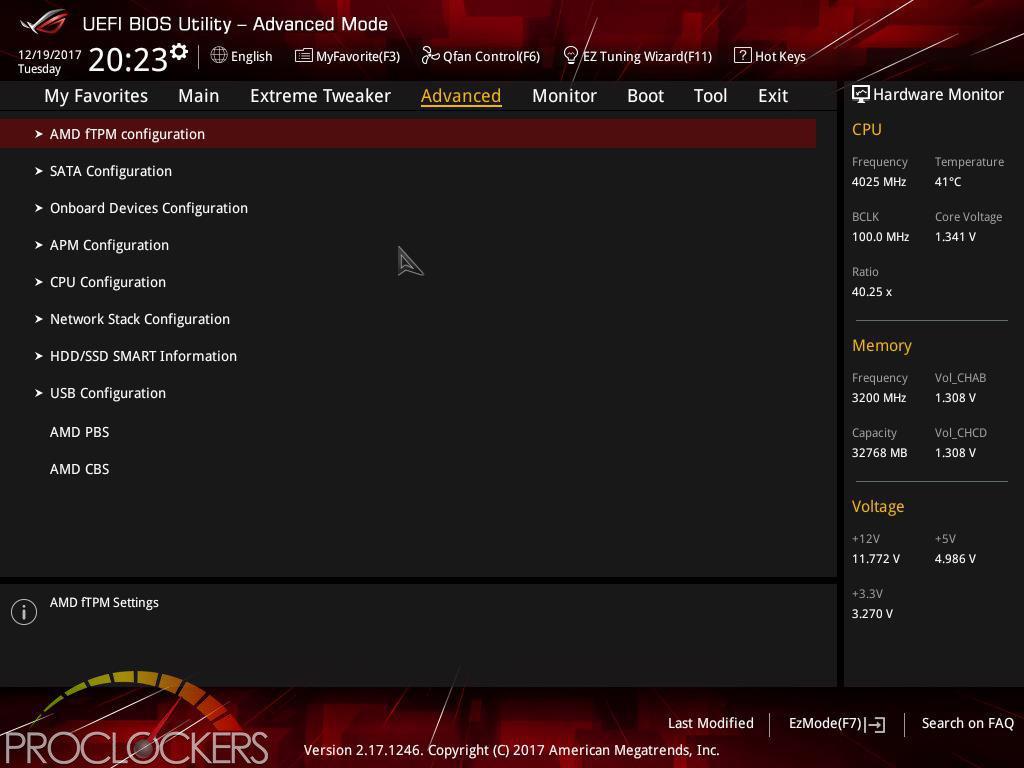Click the globe language icon
This screenshot has width=1024, height=768.
219,56
